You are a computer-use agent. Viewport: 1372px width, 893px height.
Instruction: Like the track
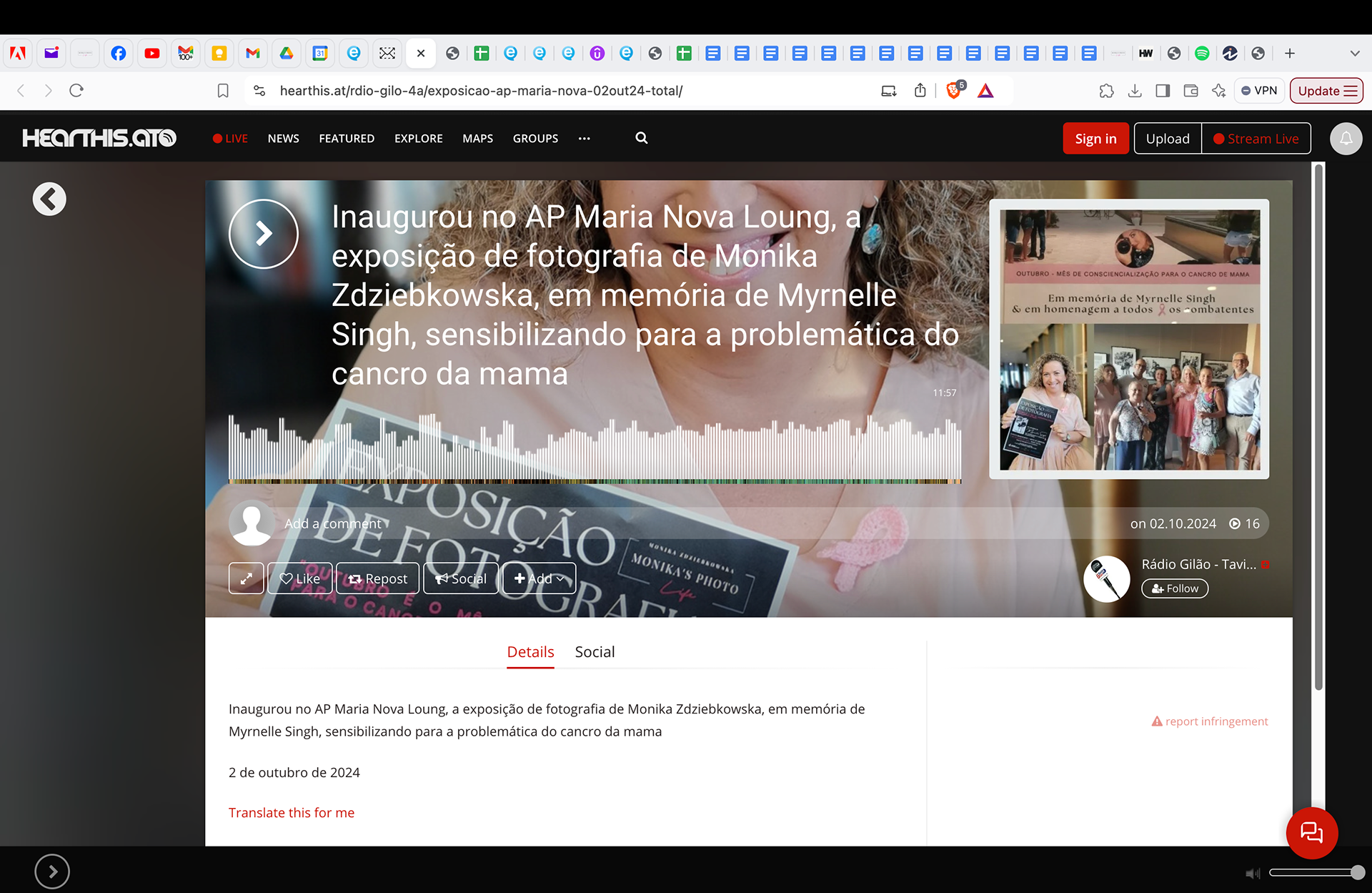[x=300, y=578]
